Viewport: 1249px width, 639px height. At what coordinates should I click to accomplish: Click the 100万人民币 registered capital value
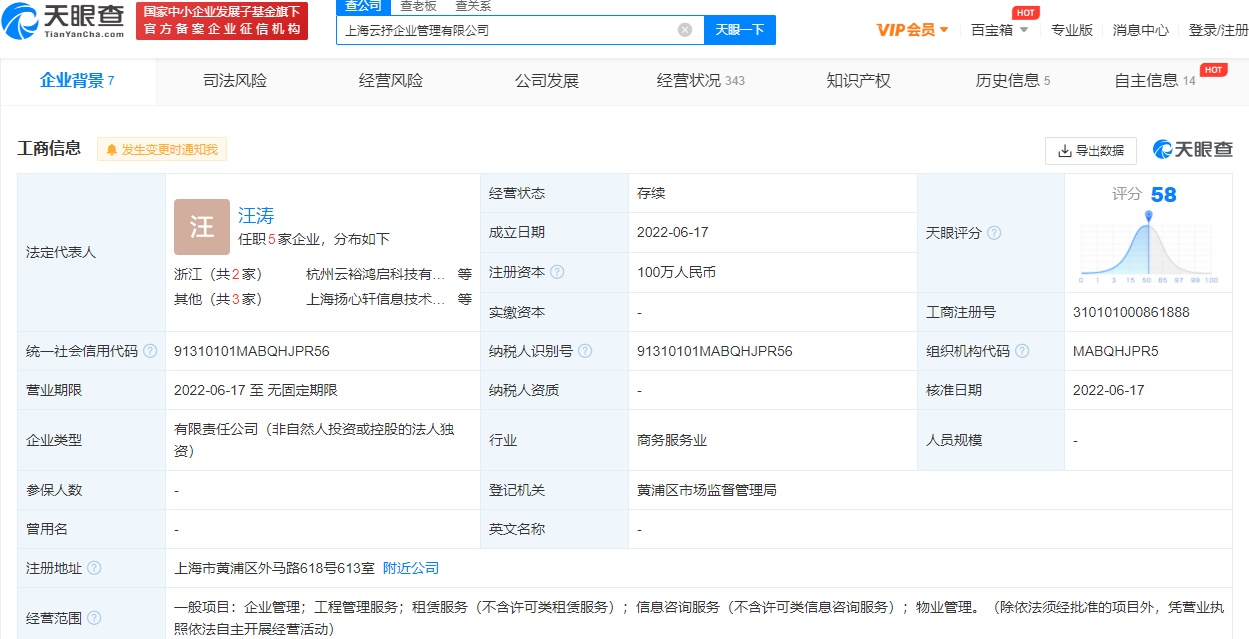676,272
